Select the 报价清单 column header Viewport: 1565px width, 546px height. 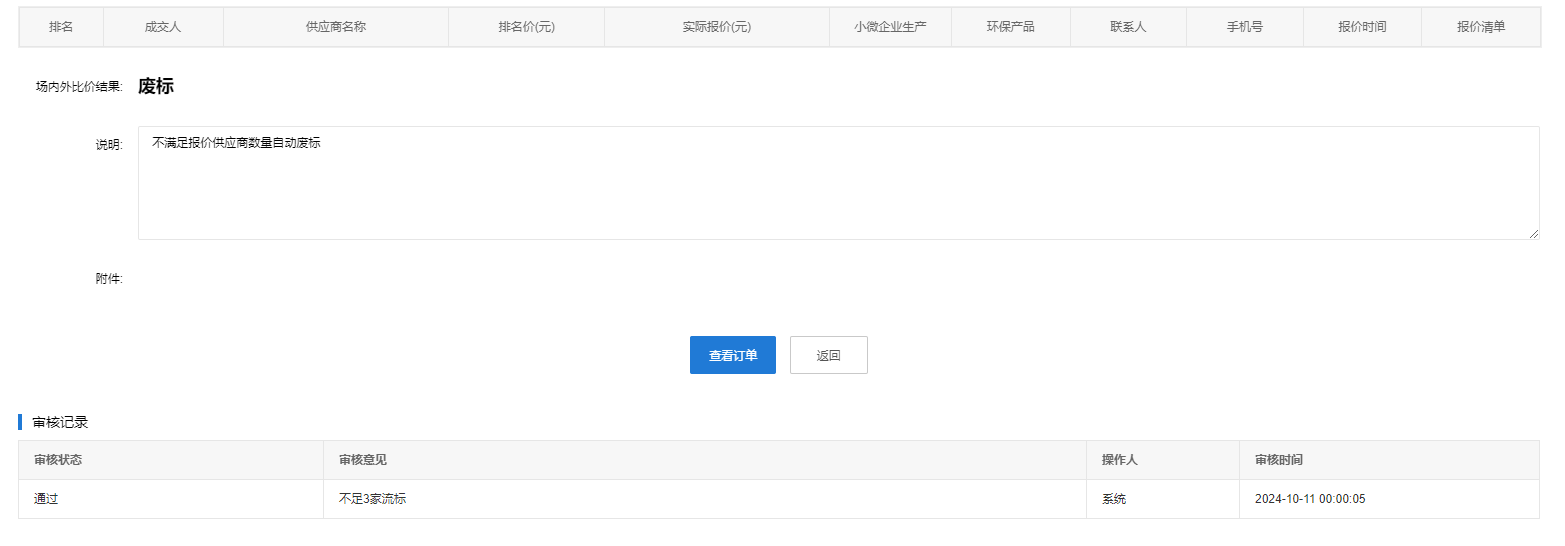1480,27
